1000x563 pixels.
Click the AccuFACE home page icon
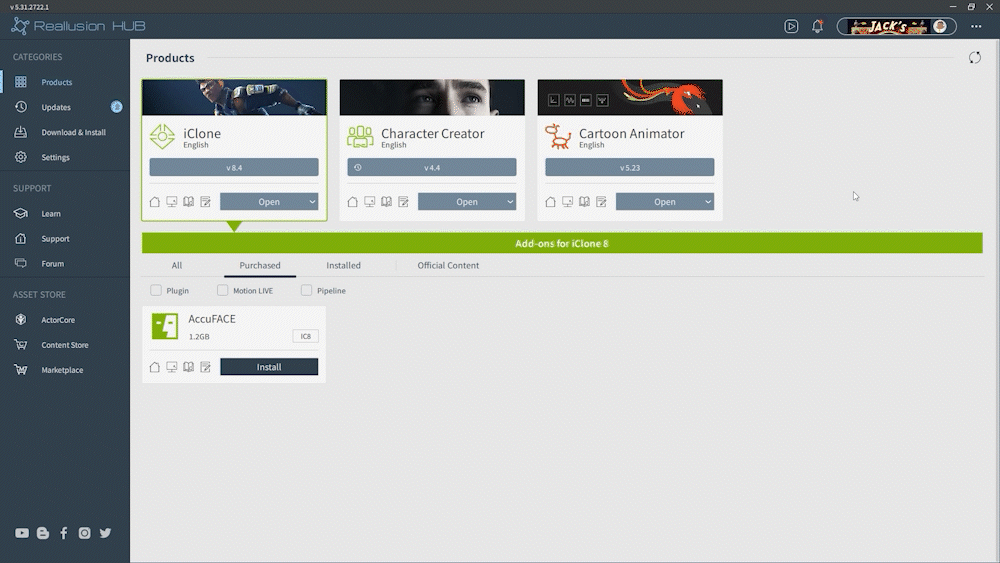click(x=155, y=367)
